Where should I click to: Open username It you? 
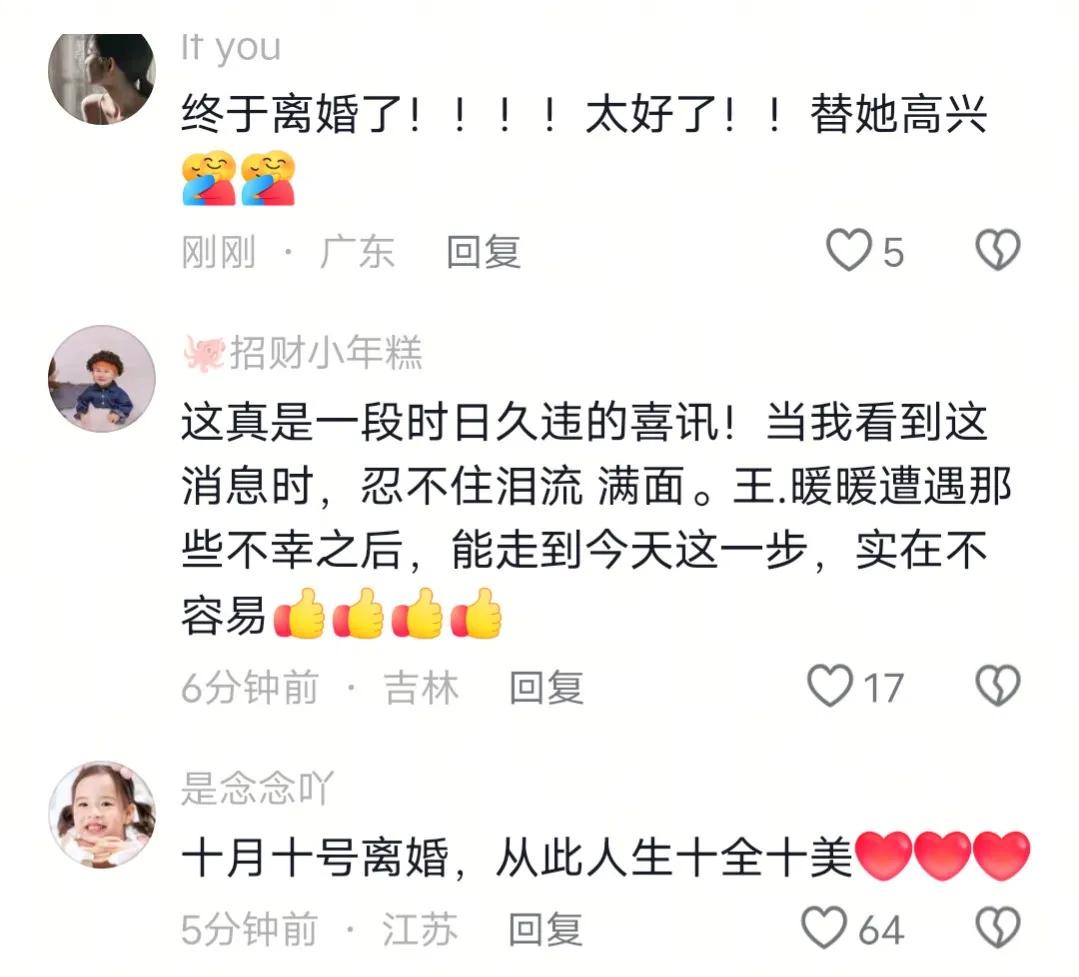click(x=231, y=48)
